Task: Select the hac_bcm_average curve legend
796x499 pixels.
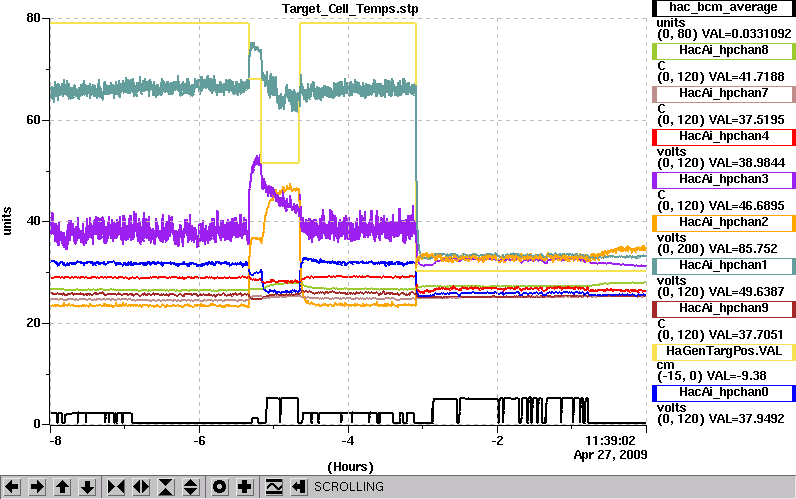Action: coord(723,8)
